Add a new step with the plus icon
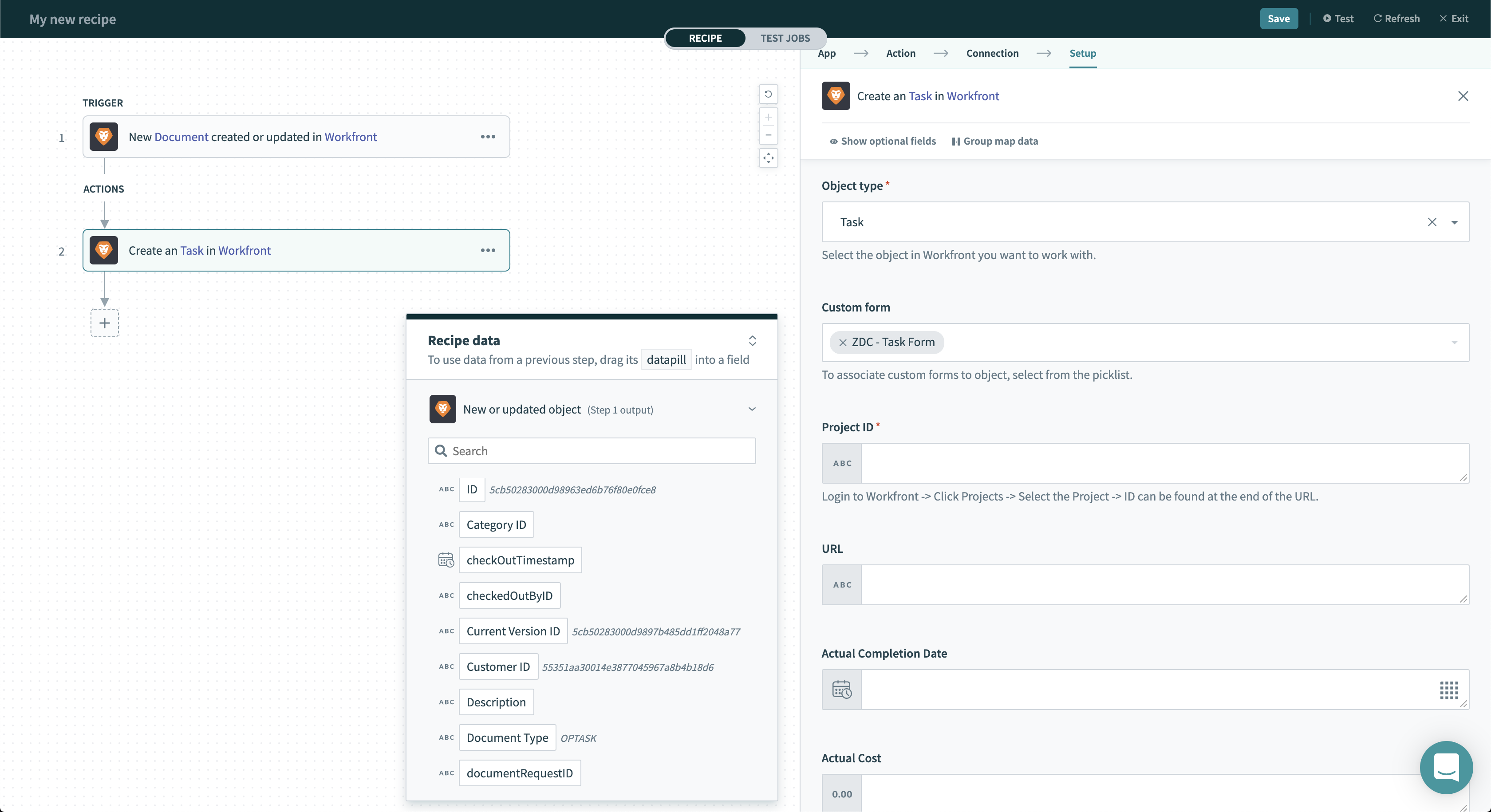The width and height of the screenshot is (1491, 812). click(104, 323)
